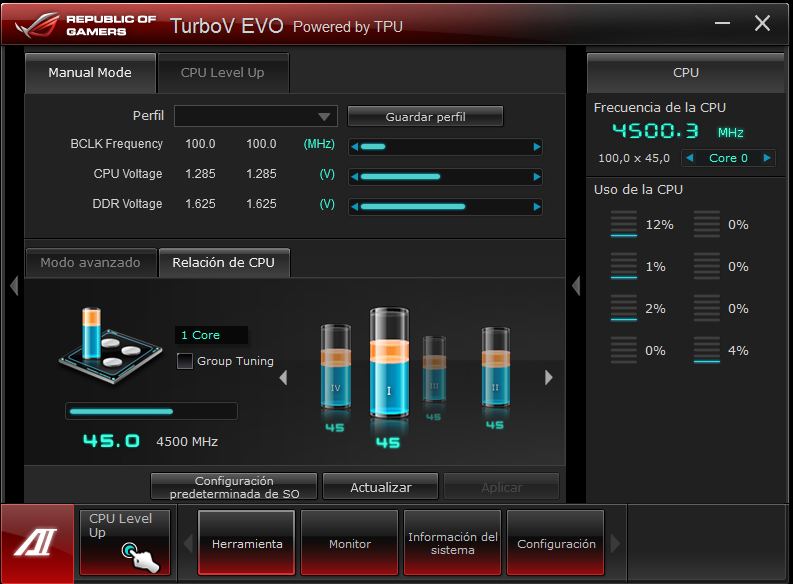The height and width of the screenshot is (584, 793).
Task: Increase CPU Voltage with right arrow
Action: (x=537, y=176)
